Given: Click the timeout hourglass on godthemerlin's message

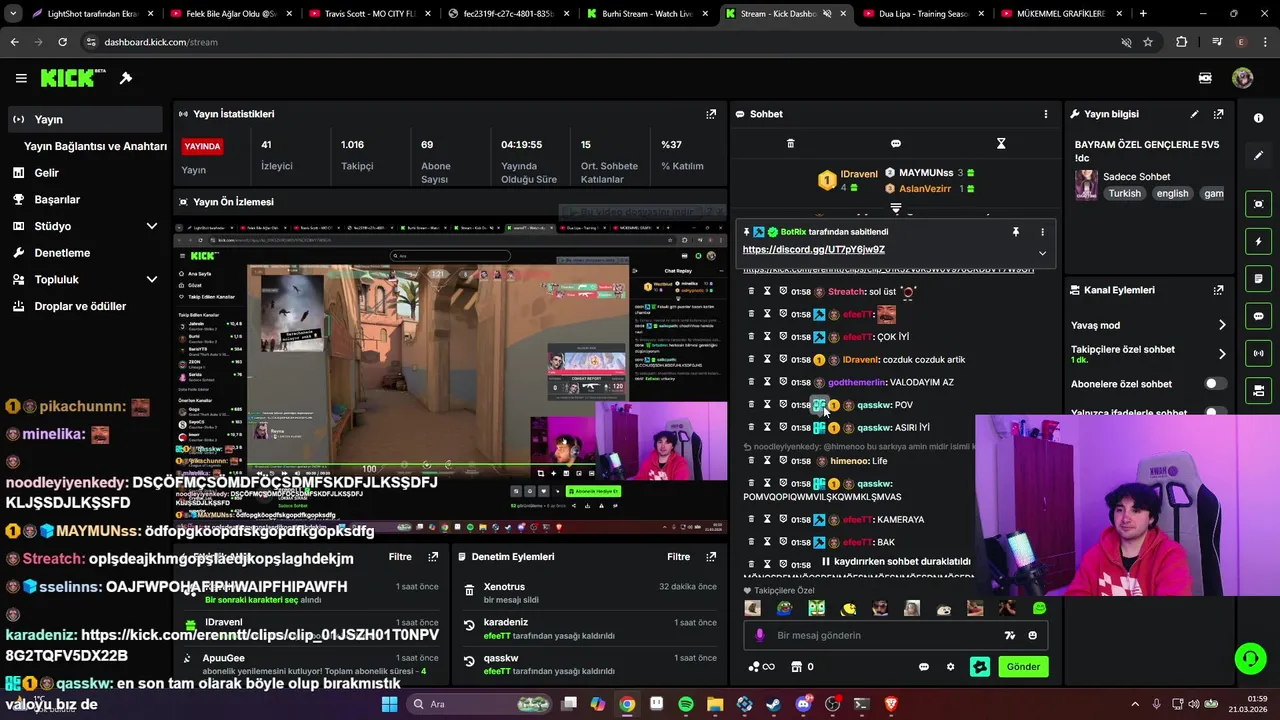Looking at the screenshot, I should pos(767,382).
